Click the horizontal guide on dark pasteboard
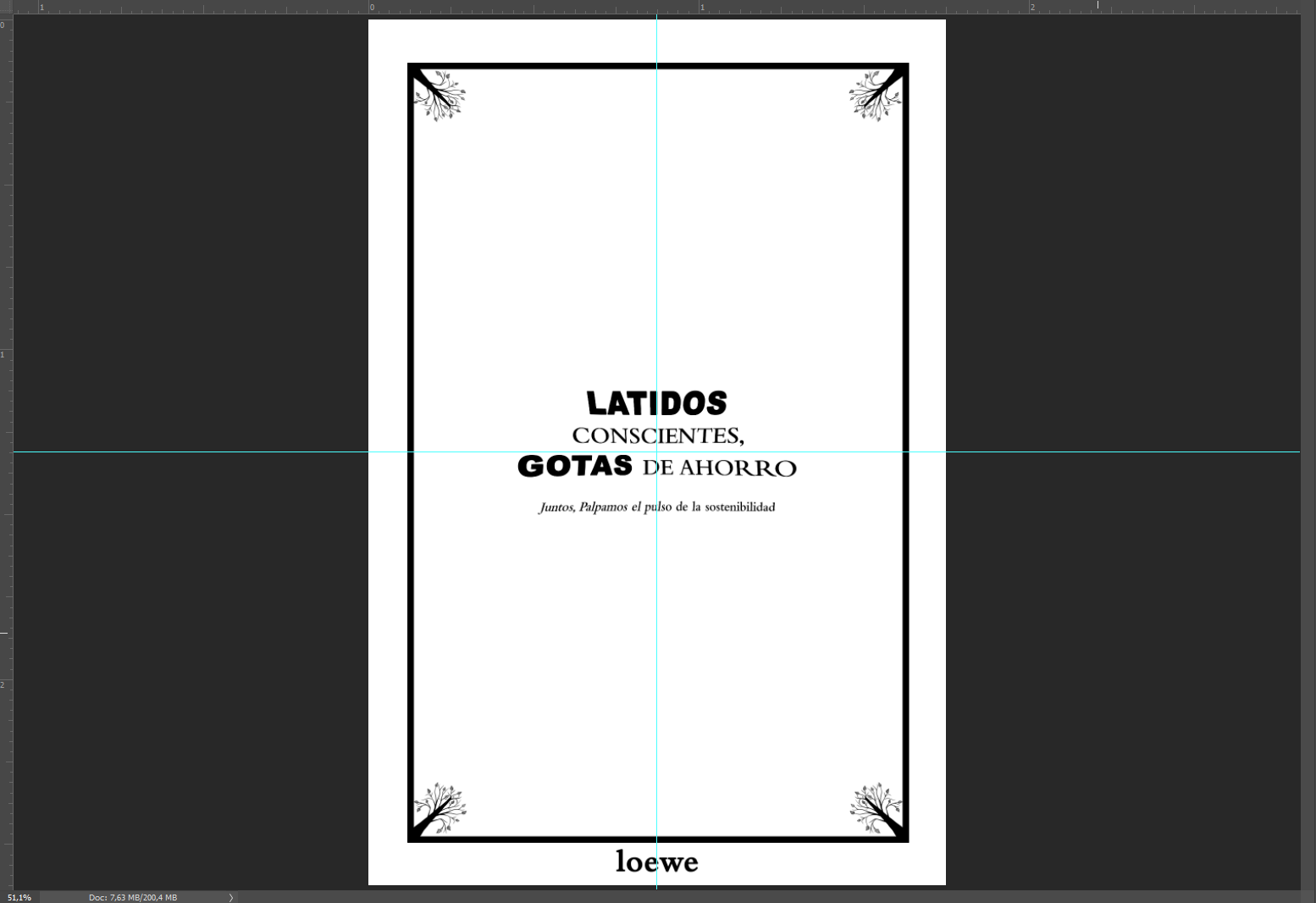1316x903 pixels. point(191,451)
